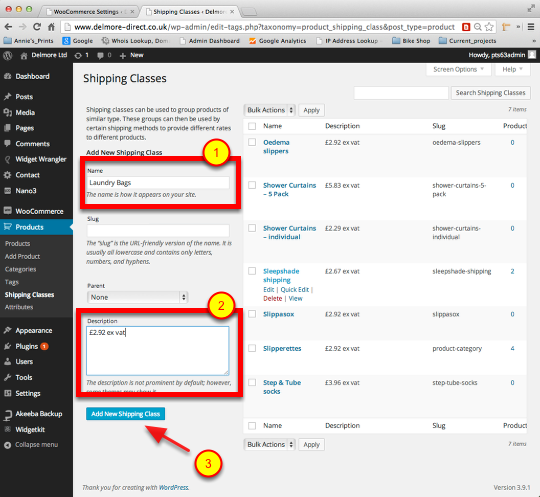Open the Attributes submenu item
This screenshot has height=497, width=540.
(x=19, y=307)
